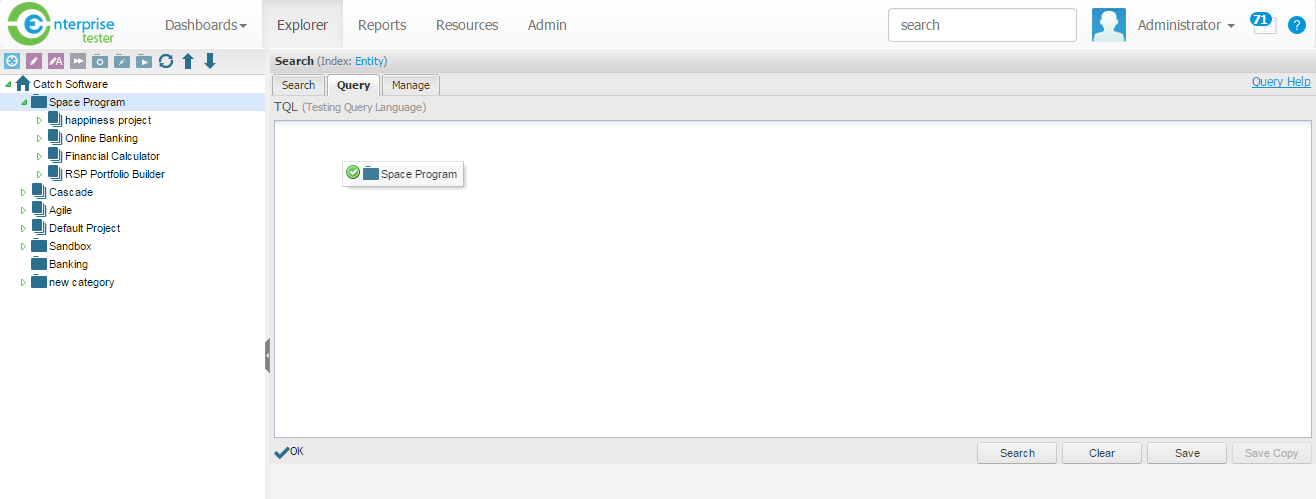1316x499 pixels.
Task: Click the refresh icon in tree toolbar
Action: pyautogui.click(x=166, y=61)
